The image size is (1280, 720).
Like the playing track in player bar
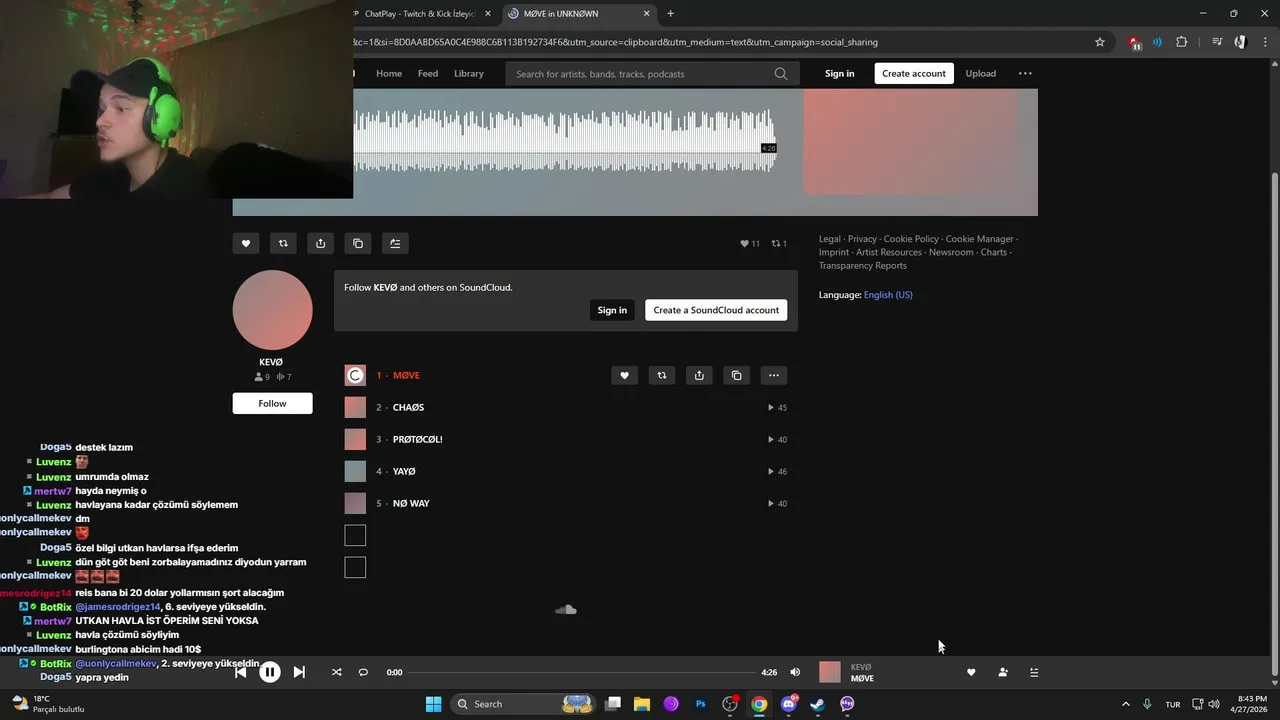tap(971, 672)
